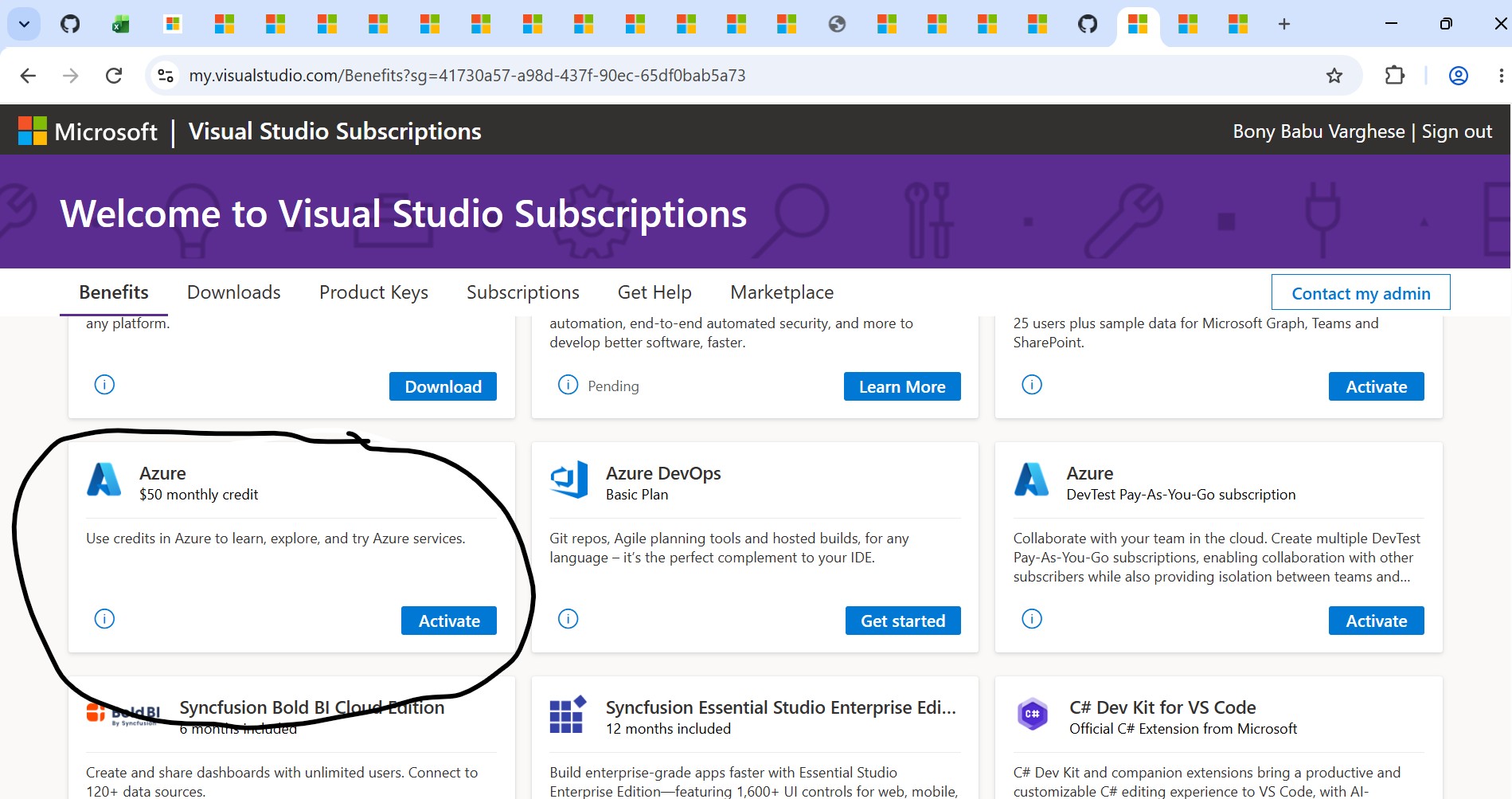1512x799 pixels.
Task: Click the Syncfusion Essential Studio grid icon
Action: click(x=568, y=715)
